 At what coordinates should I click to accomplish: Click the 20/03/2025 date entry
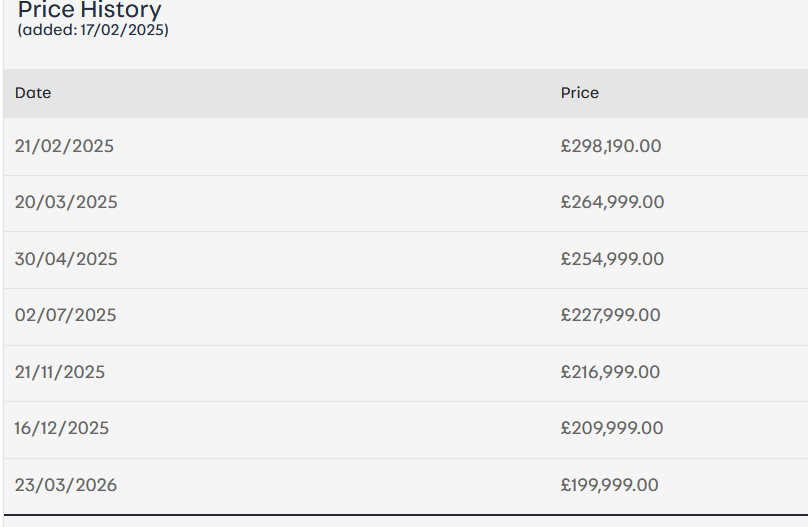[66, 202]
